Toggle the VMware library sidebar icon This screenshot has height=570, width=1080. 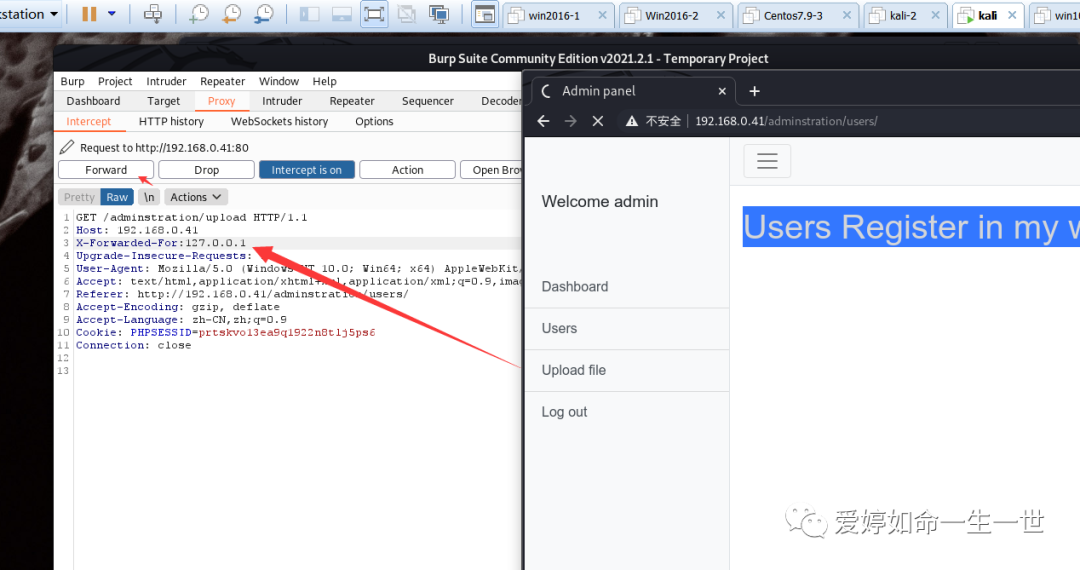pyautogui.click(x=309, y=14)
